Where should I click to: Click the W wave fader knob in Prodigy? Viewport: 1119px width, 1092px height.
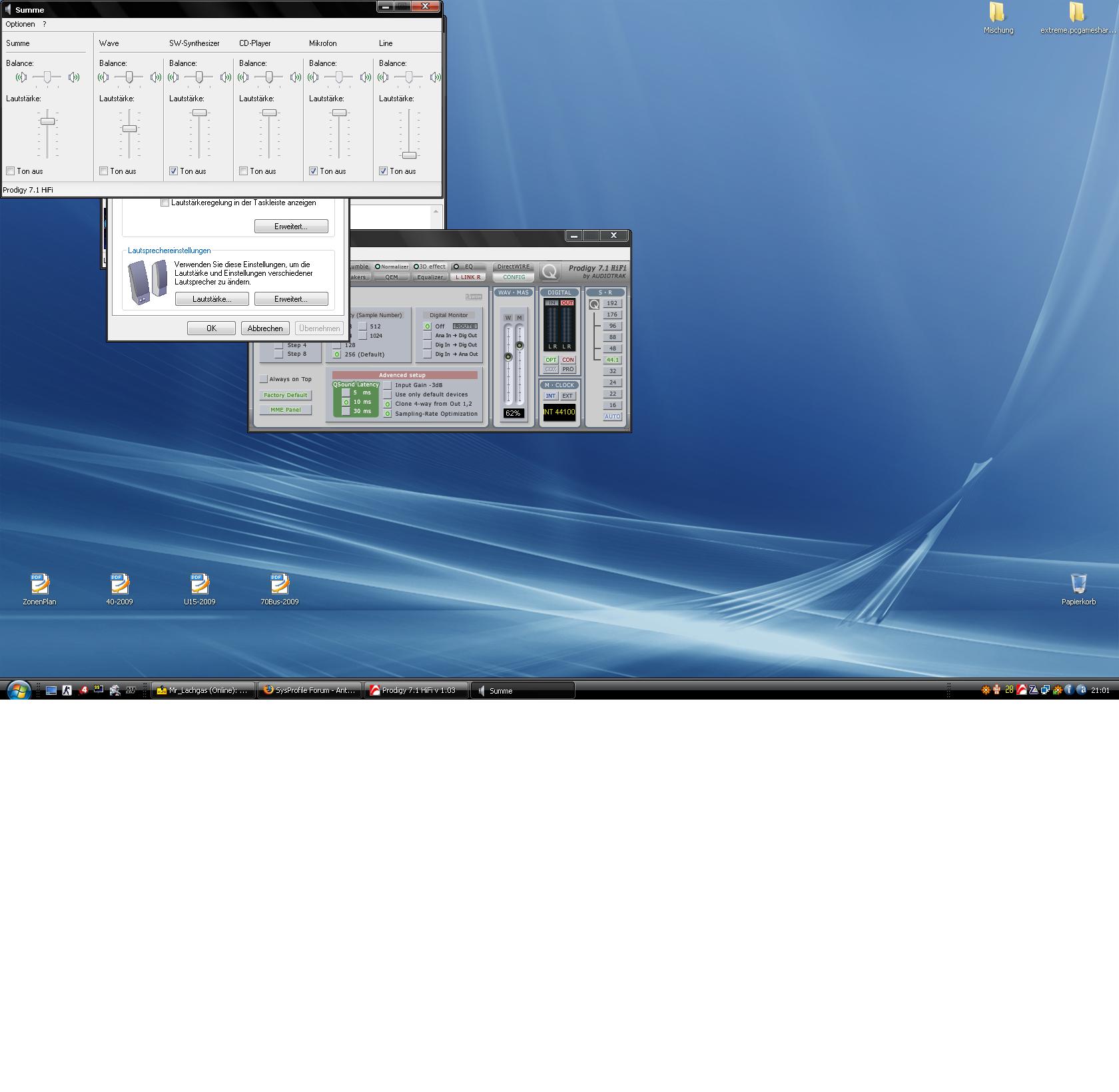(x=508, y=357)
